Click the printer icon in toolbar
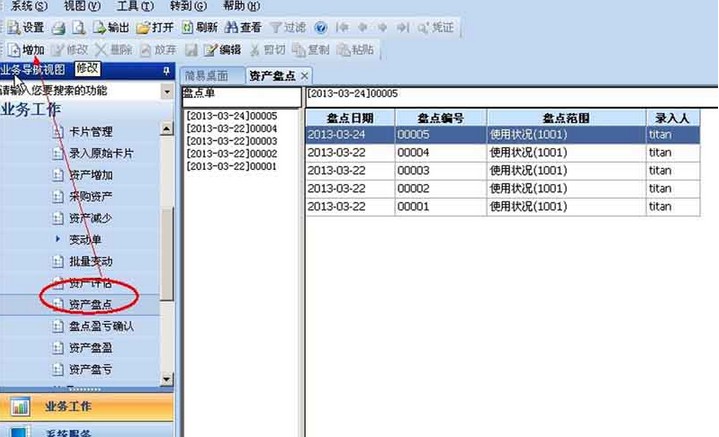Viewport: 719px width, 437px height. tap(59, 28)
